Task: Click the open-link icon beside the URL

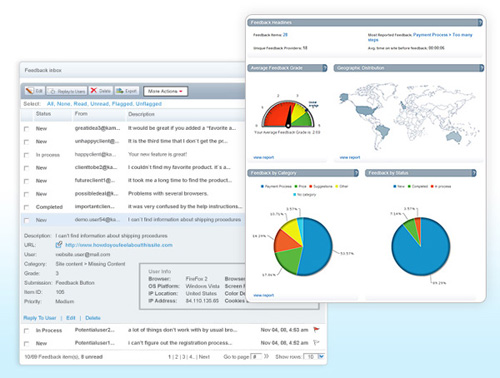Action: tap(59, 245)
